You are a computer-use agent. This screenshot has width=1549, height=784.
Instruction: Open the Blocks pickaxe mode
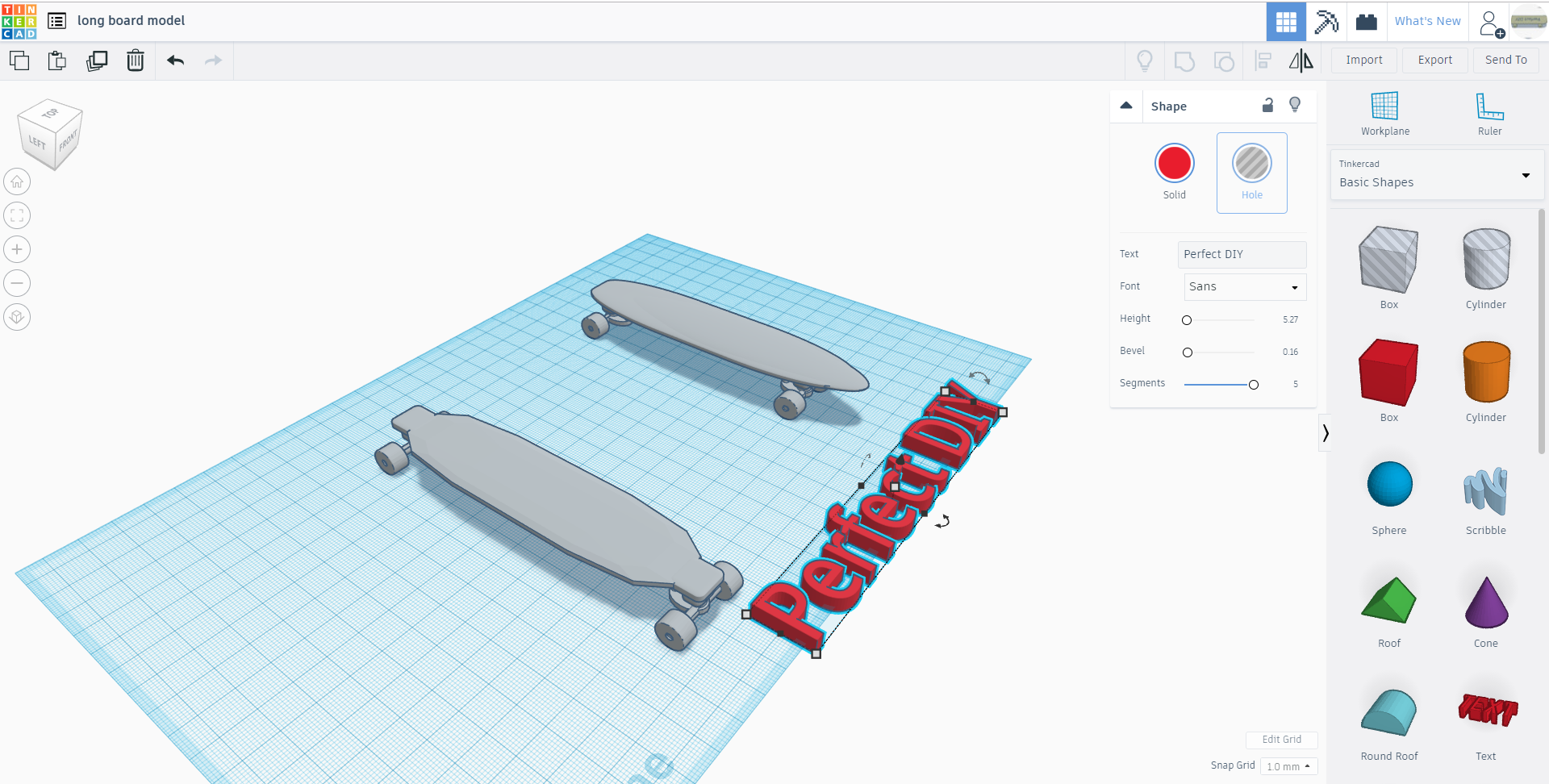(1326, 22)
